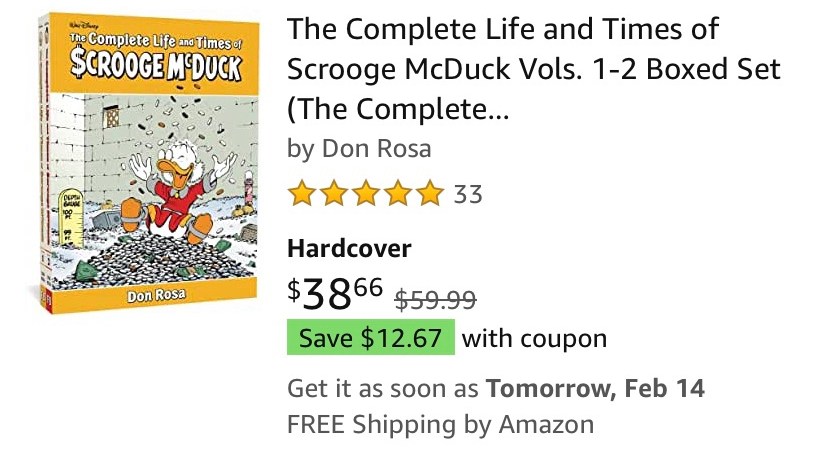Click the first star in the rating
The height and width of the screenshot is (450, 828).
pos(302,193)
